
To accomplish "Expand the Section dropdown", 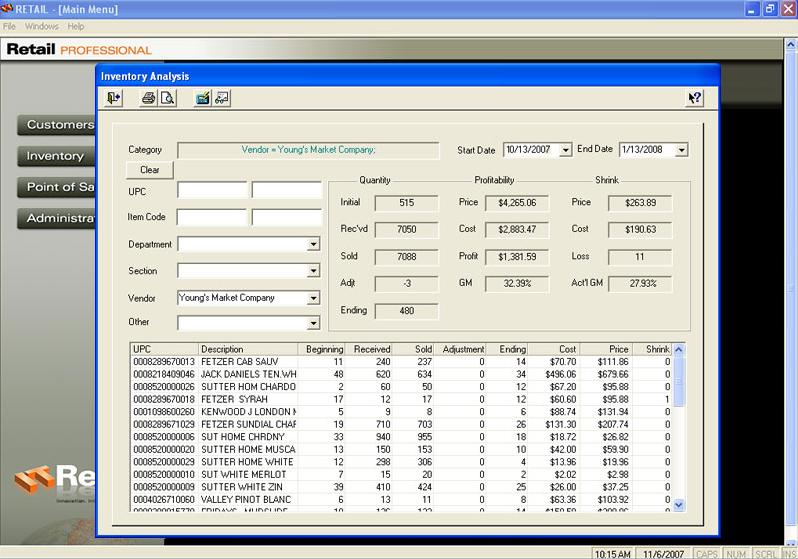I will (314, 271).
